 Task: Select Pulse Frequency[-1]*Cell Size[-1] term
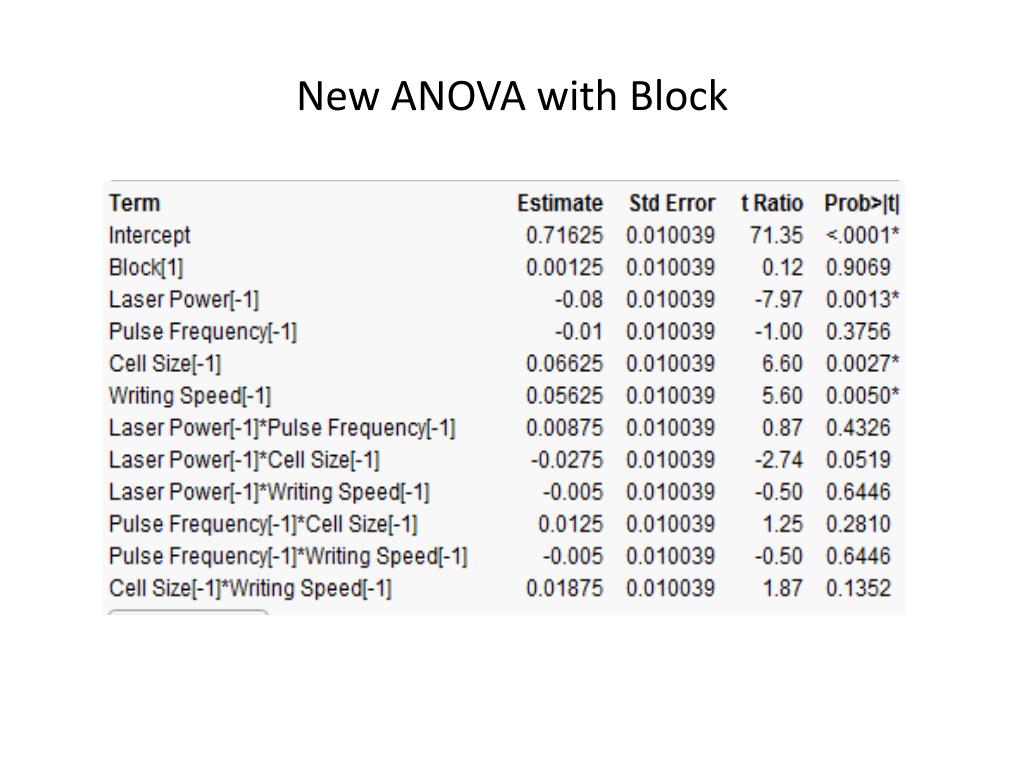[263, 524]
